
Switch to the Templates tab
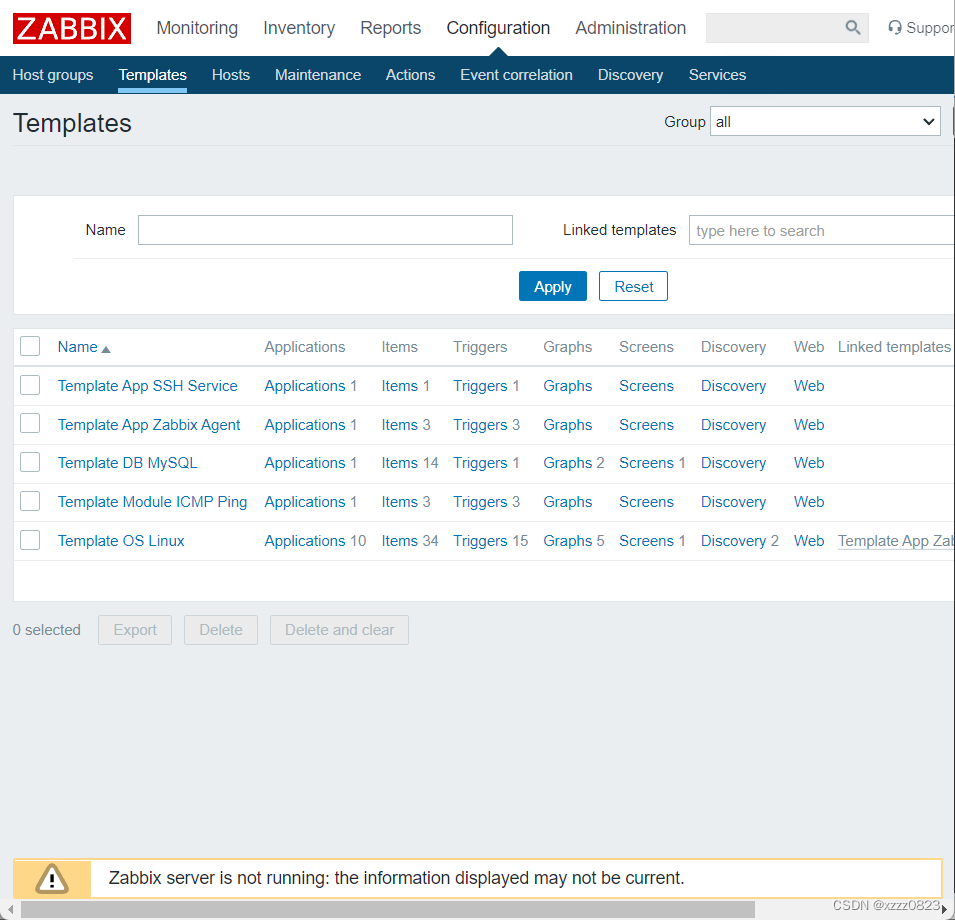(x=152, y=75)
